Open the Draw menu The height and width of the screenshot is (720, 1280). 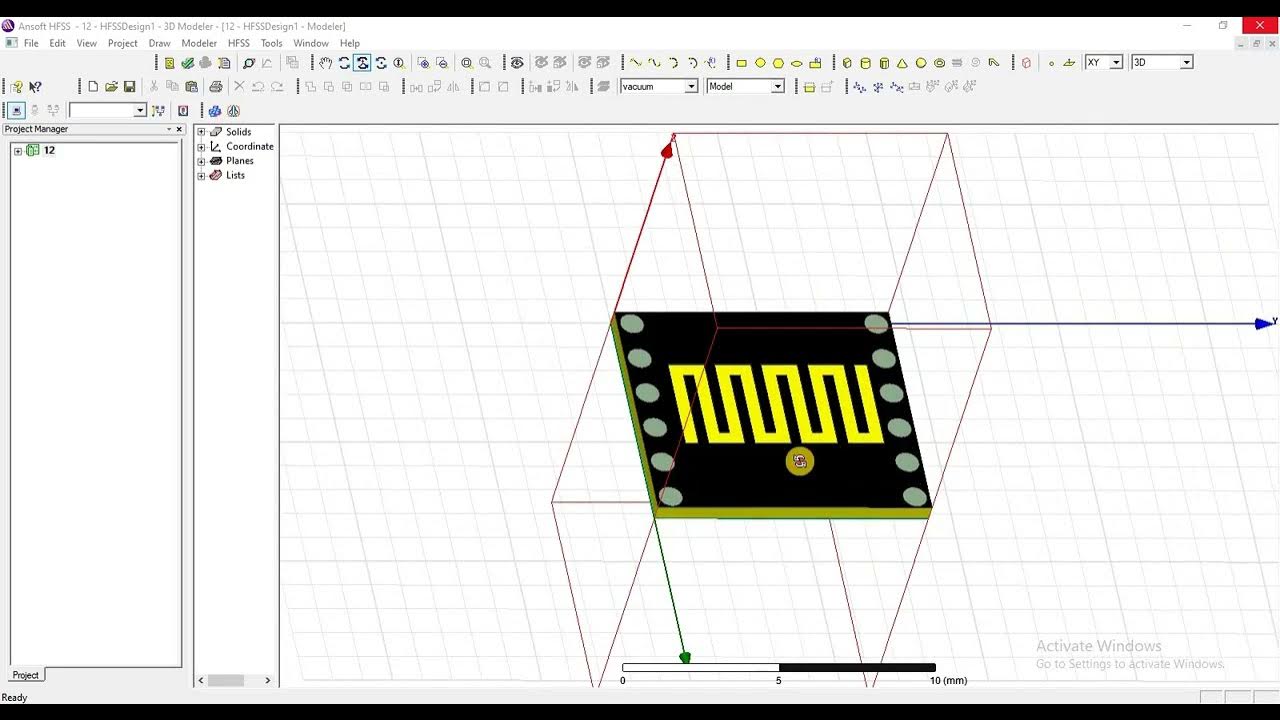point(159,43)
